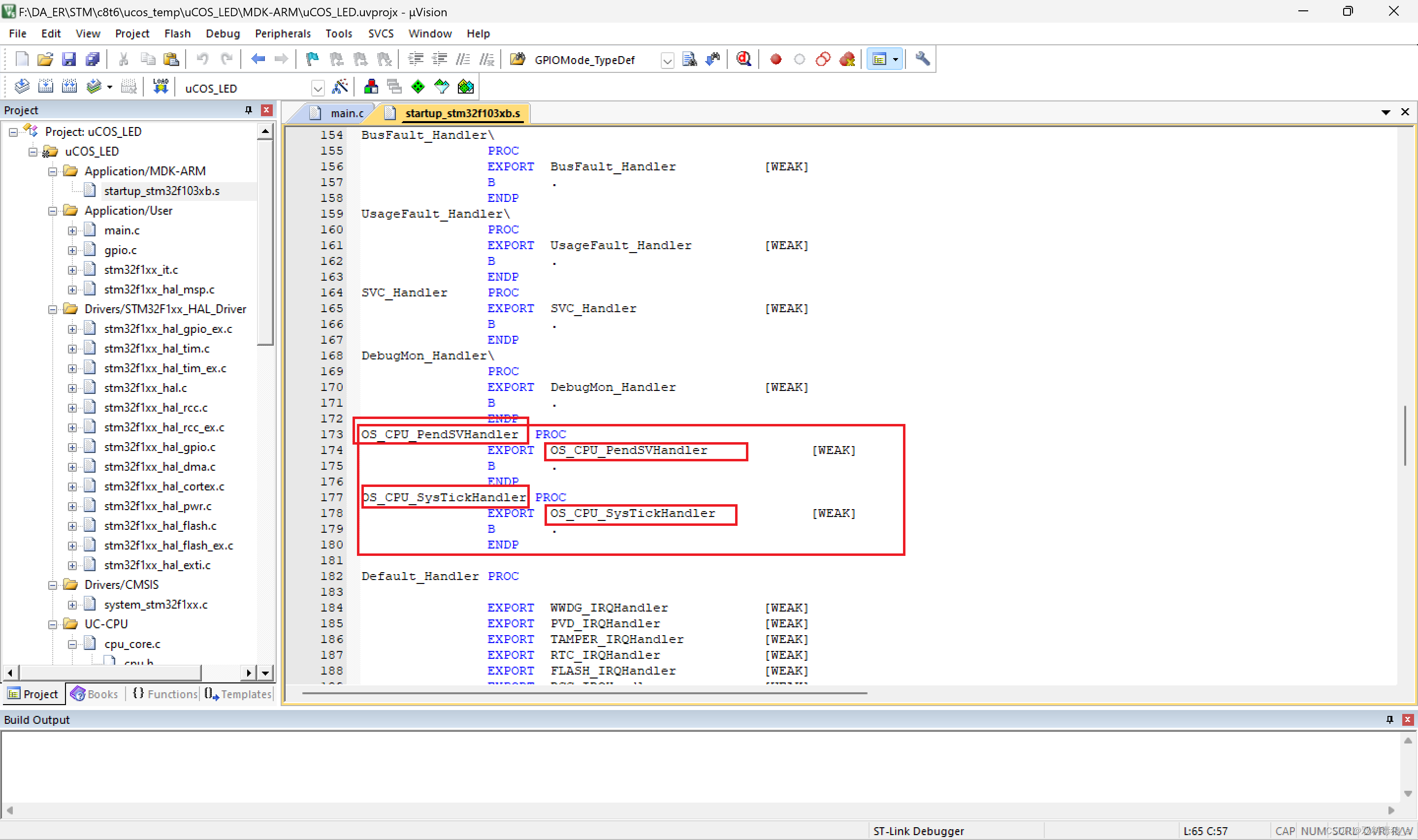Toggle pin on the Project panel

pos(249,110)
